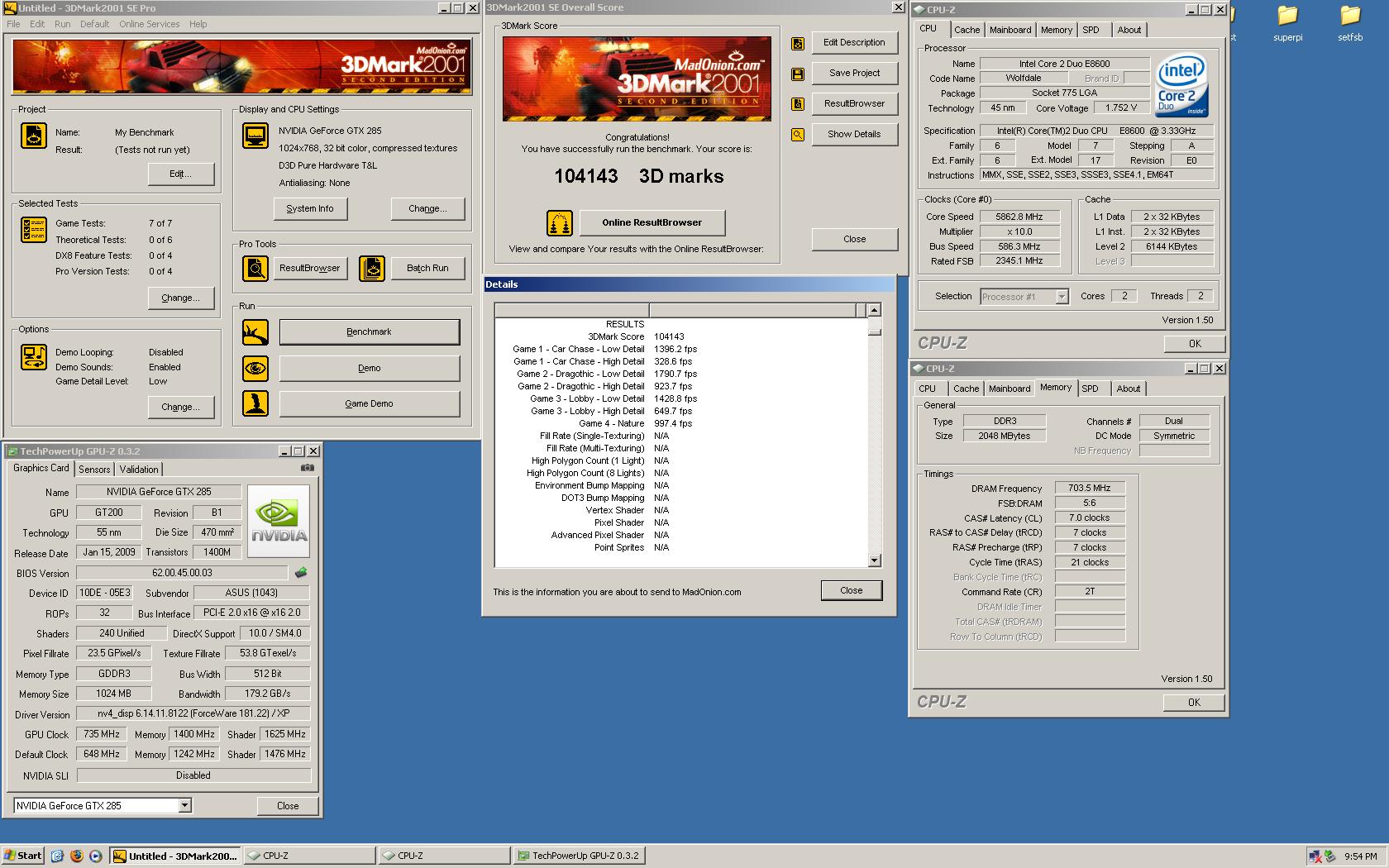Click the Core Speed value field
Screen dimensions: 1389x868
point(1019,217)
